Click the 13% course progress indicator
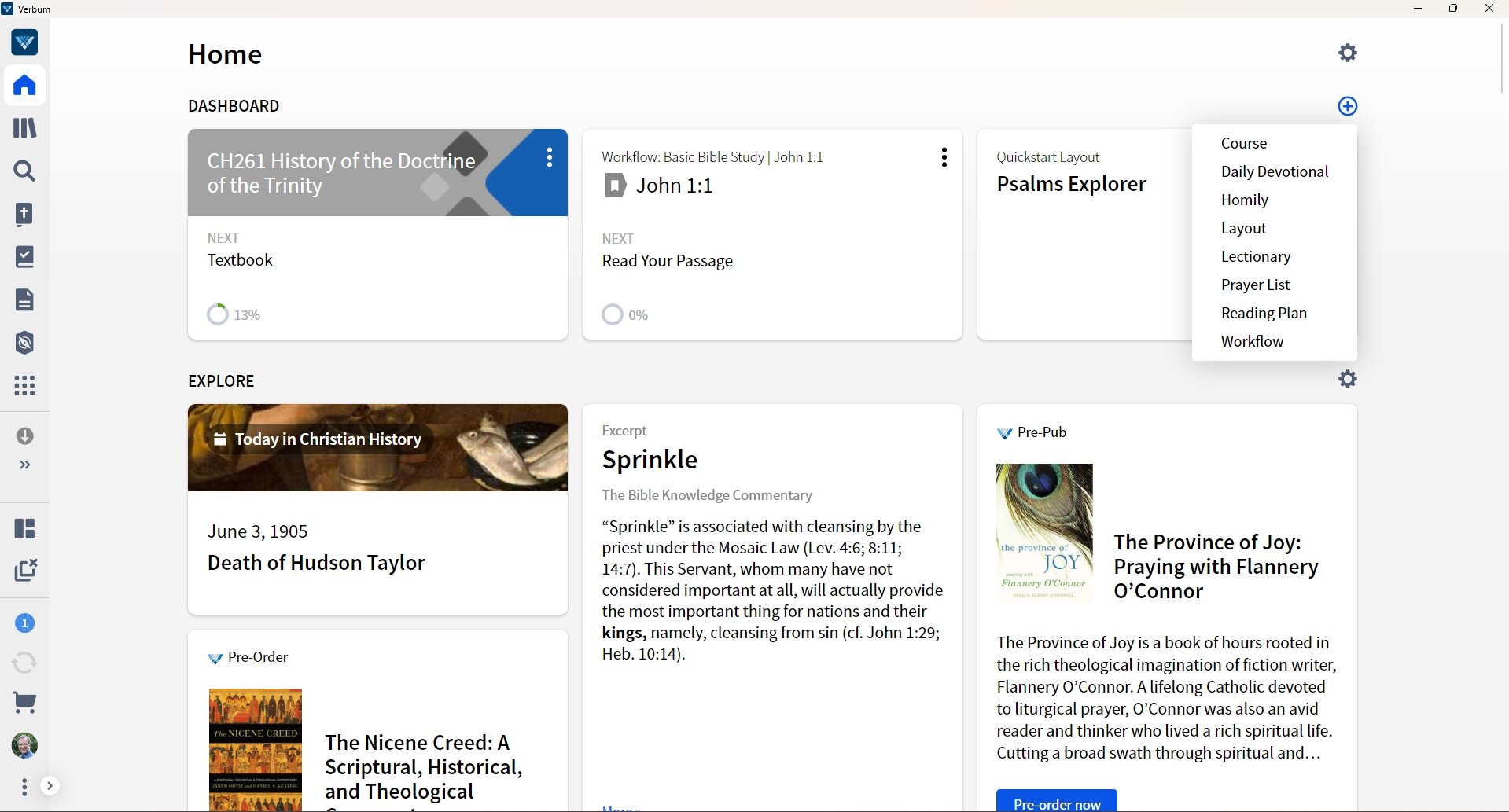This screenshot has width=1509, height=812. [234, 314]
